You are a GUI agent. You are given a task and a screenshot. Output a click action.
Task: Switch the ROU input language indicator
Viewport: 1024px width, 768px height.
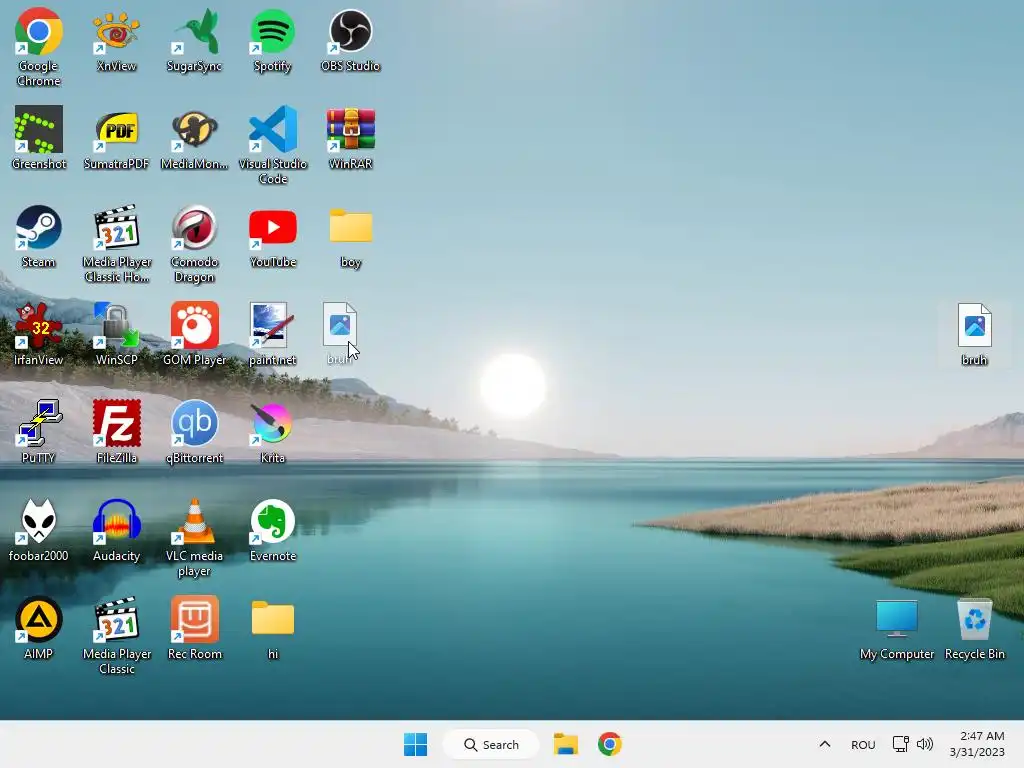pyautogui.click(x=863, y=744)
